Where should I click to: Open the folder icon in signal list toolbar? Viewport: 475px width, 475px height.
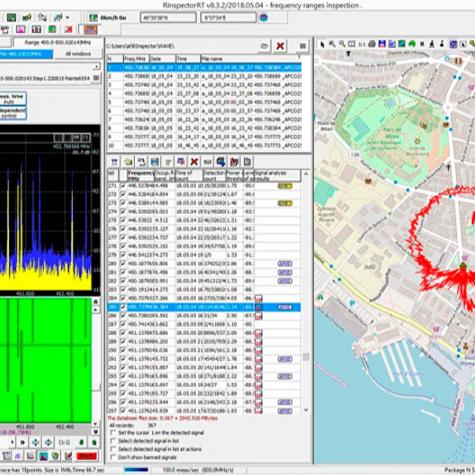click(x=128, y=162)
